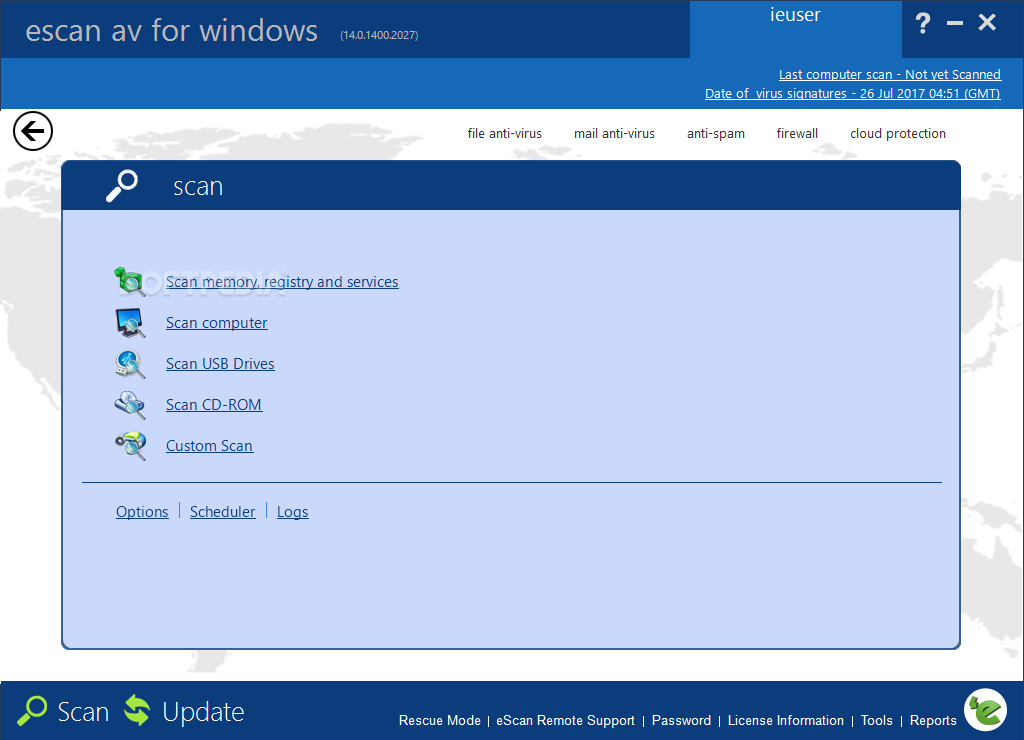Switch to the firewall tab
The height and width of the screenshot is (740, 1024).
[797, 133]
